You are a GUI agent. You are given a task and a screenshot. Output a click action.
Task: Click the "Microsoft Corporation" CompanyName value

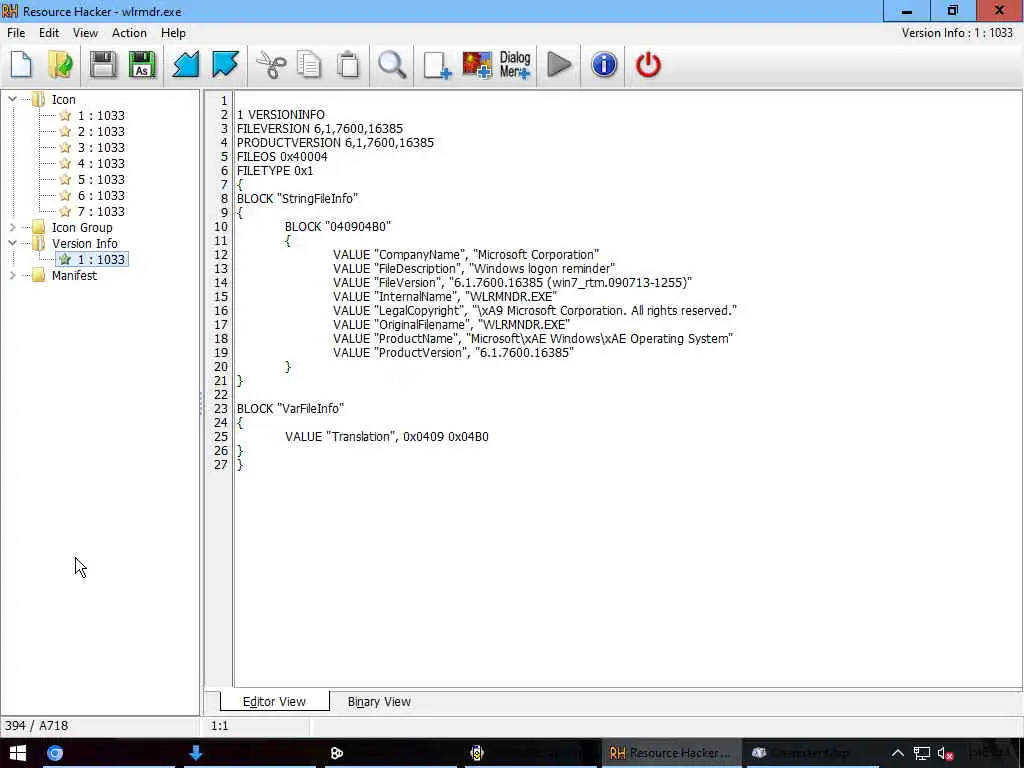pyautogui.click(x=536, y=255)
